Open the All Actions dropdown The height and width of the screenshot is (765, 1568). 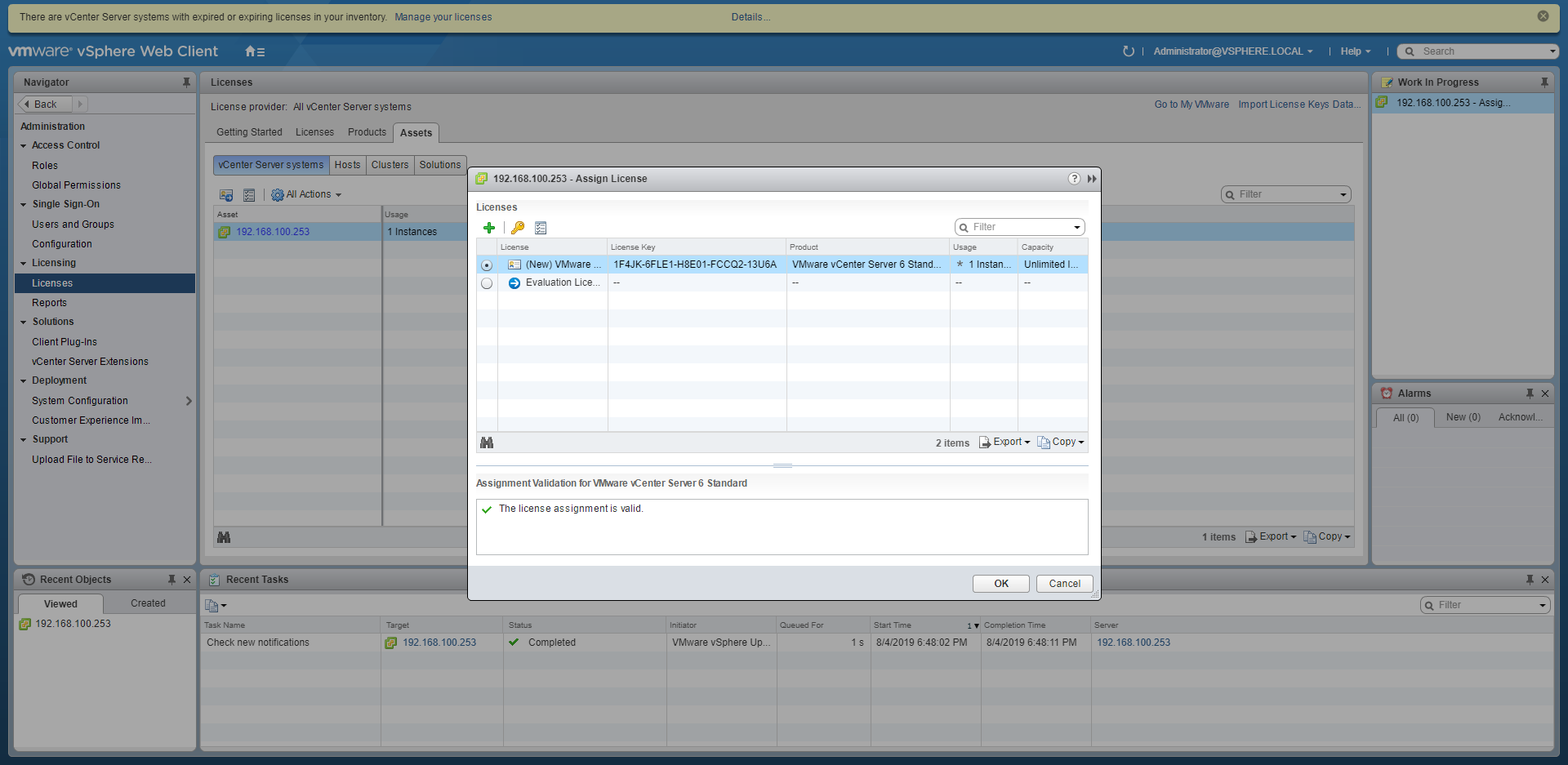tap(307, 194)
